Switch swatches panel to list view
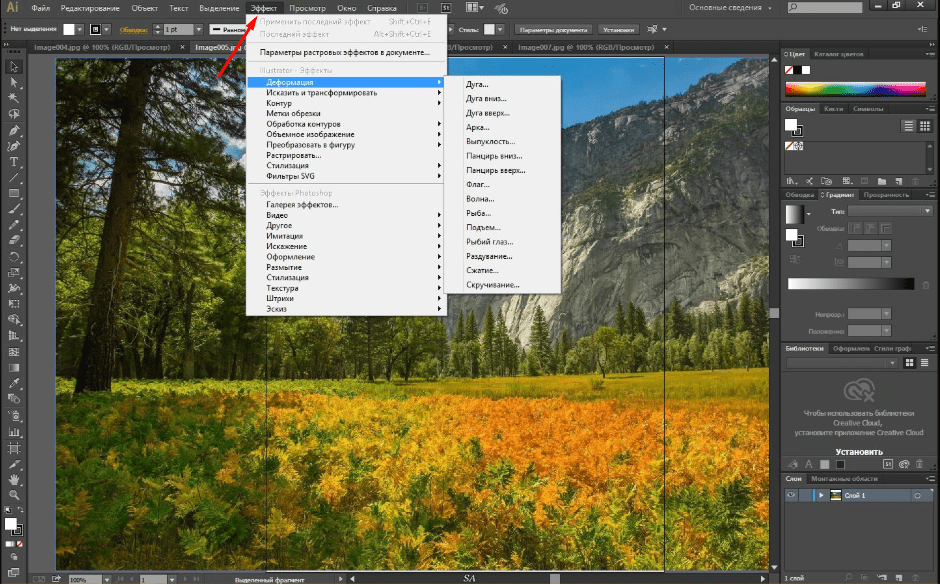 909,126
